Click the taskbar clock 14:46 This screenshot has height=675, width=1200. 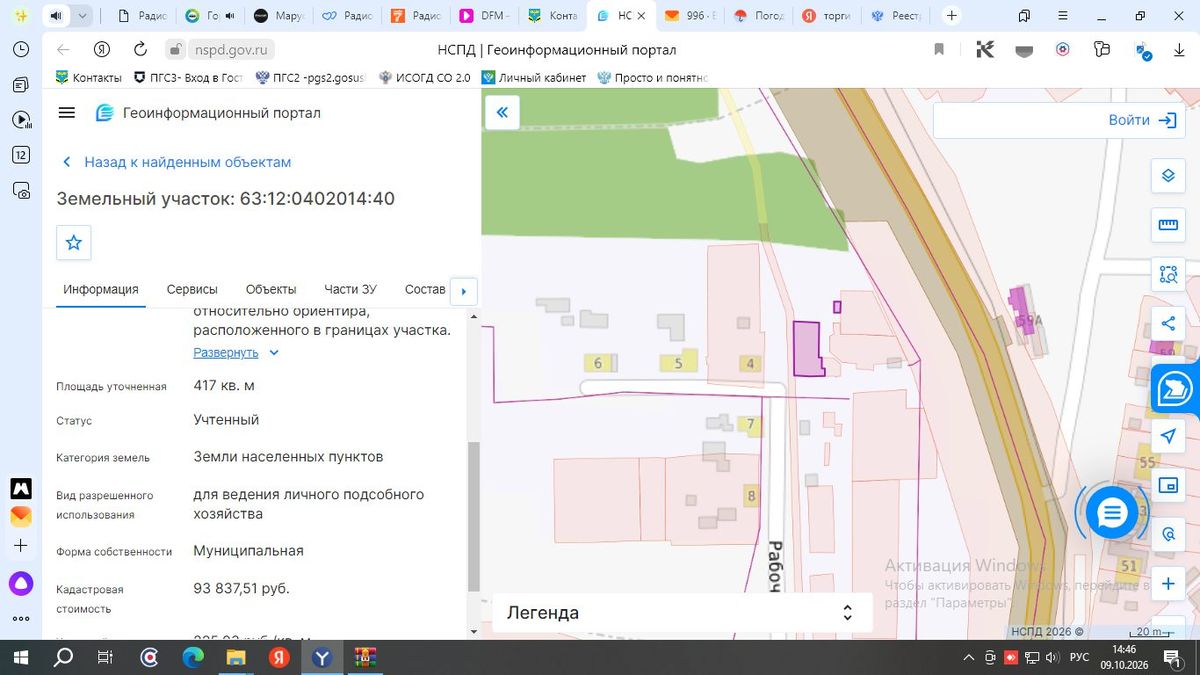pos(1122,650)
